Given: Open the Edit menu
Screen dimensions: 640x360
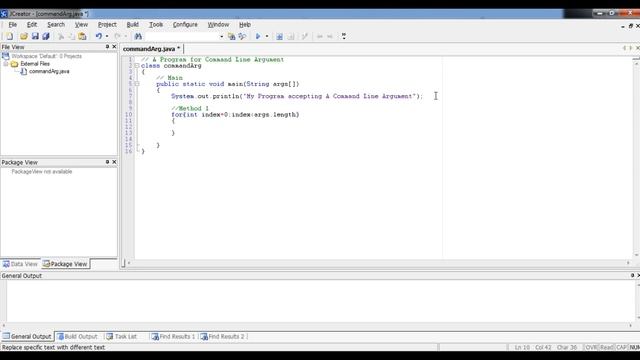Looking at the screenshot, I should click(32, 24).
